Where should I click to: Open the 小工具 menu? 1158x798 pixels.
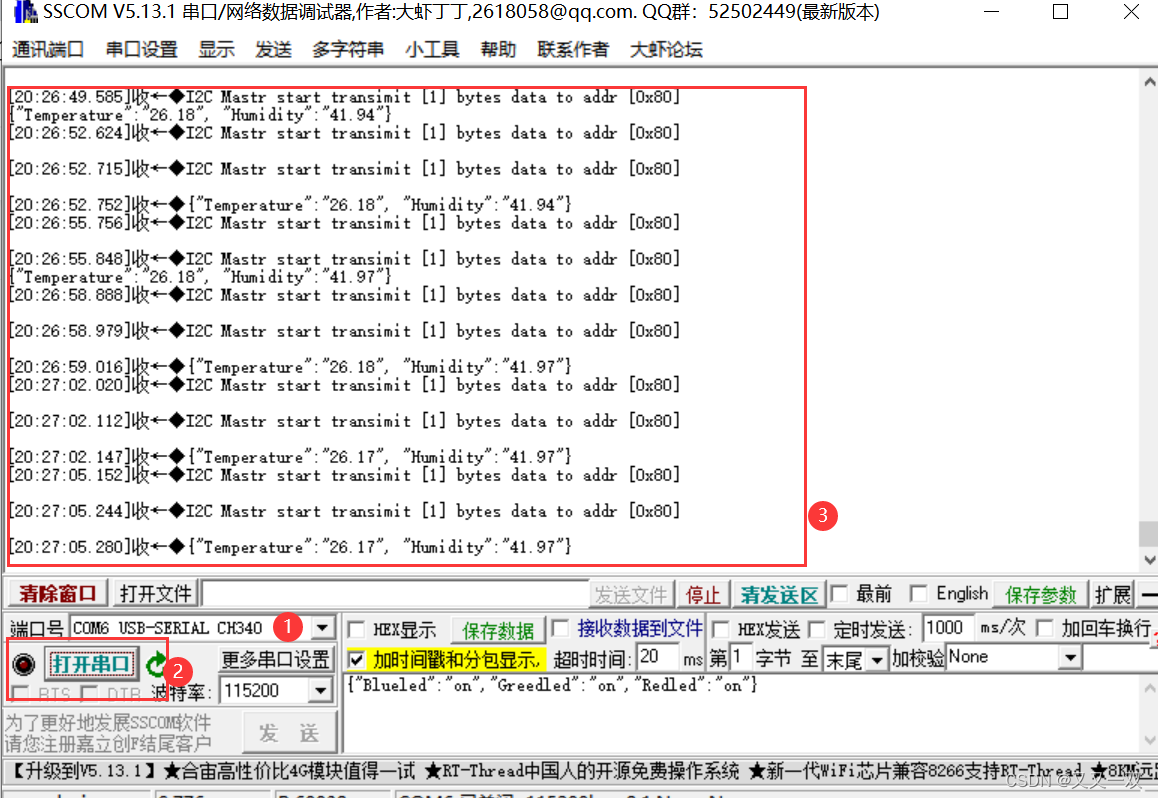(431, 49)
